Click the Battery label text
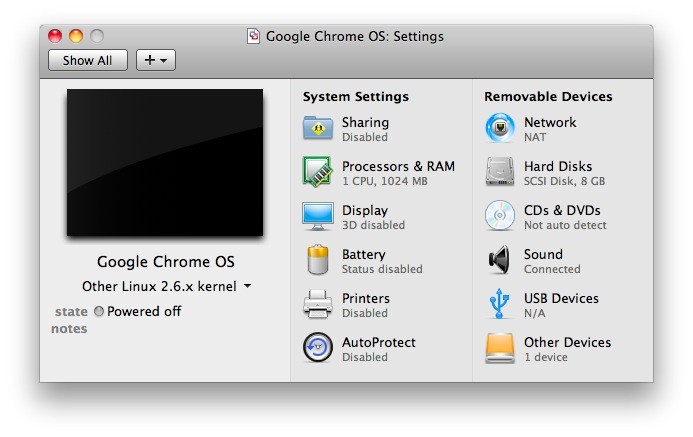The image size is (693, 437). coord(363,255)
